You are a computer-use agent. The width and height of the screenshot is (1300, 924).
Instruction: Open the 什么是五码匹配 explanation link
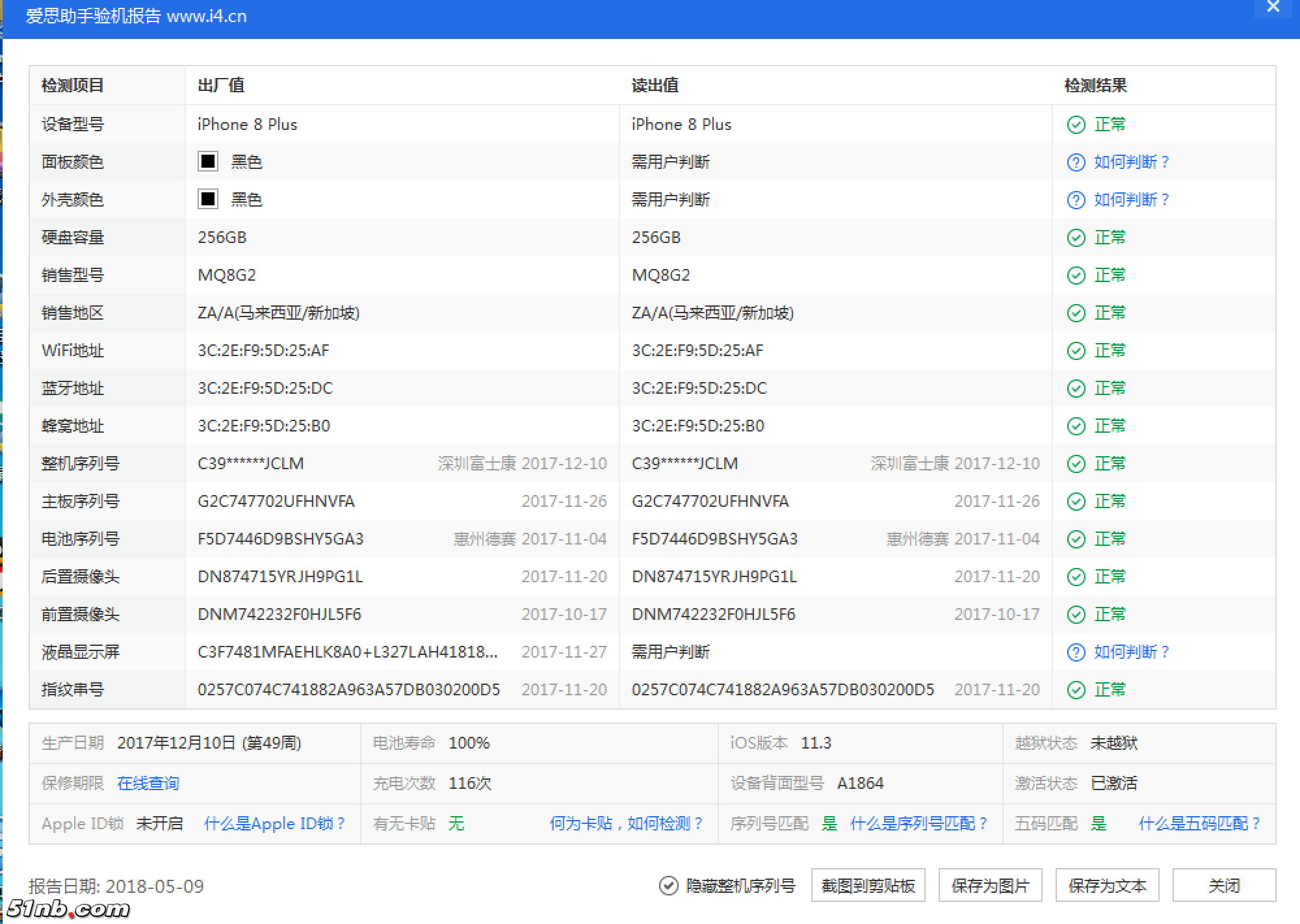[x=1199, y=823]
